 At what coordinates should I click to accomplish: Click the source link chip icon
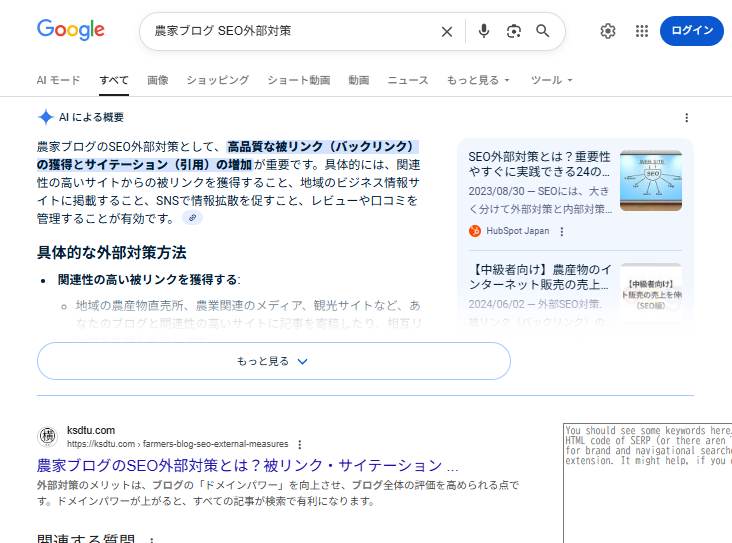(x=192, y=218)
